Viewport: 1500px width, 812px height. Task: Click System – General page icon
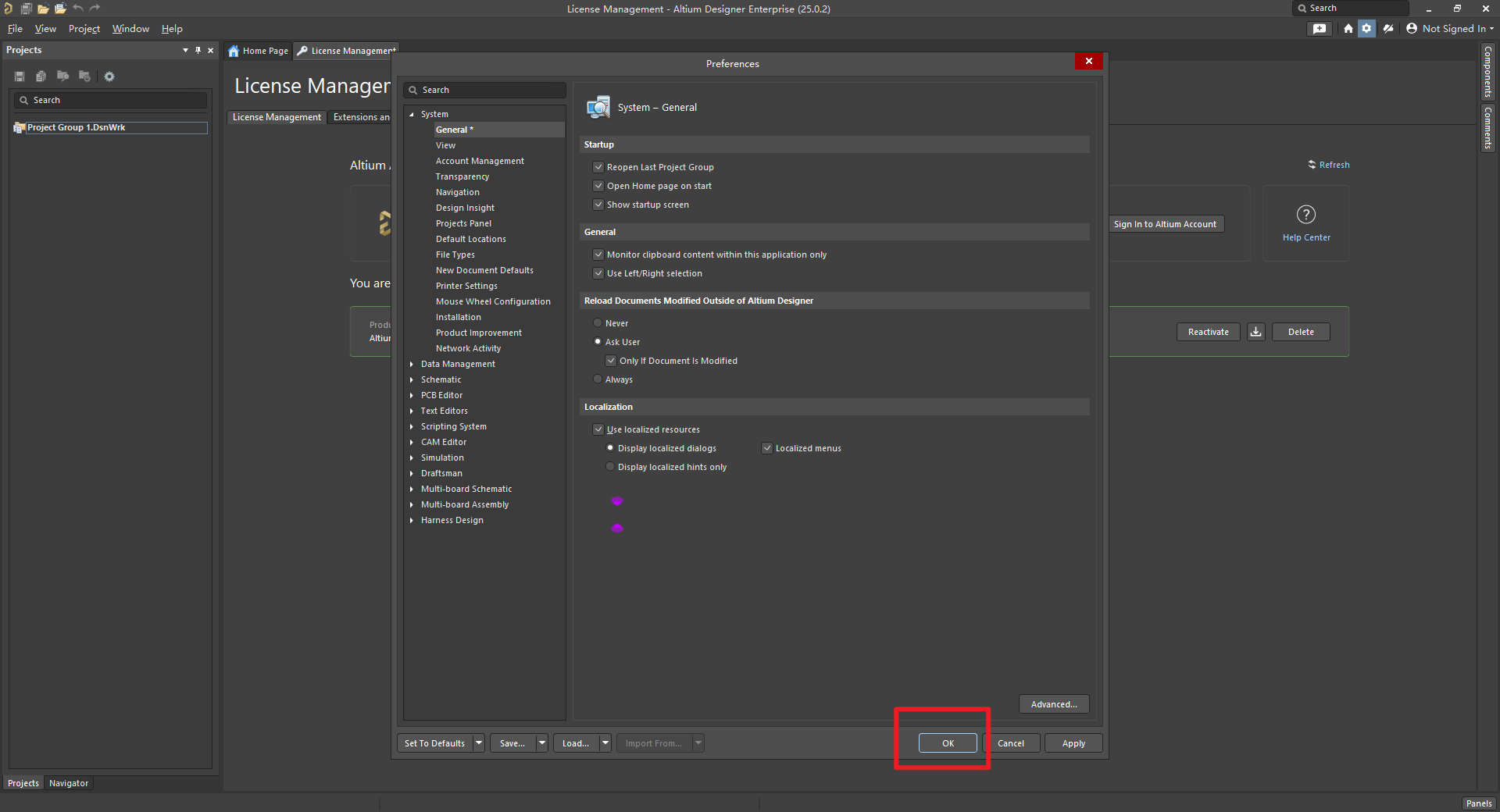(598, 107)
